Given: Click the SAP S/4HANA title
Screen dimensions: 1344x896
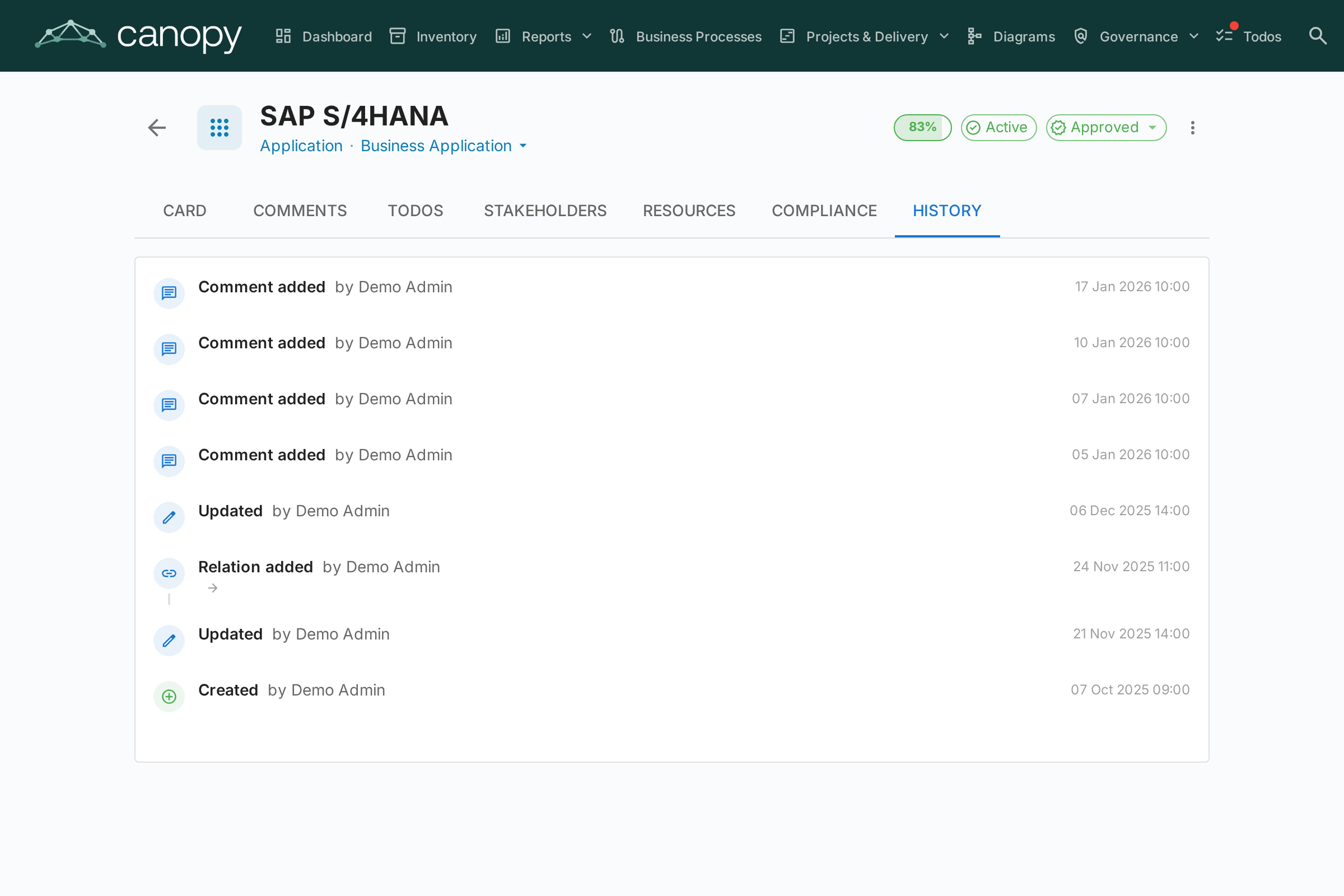Looking at the screenshot, I should coord(354,116).
